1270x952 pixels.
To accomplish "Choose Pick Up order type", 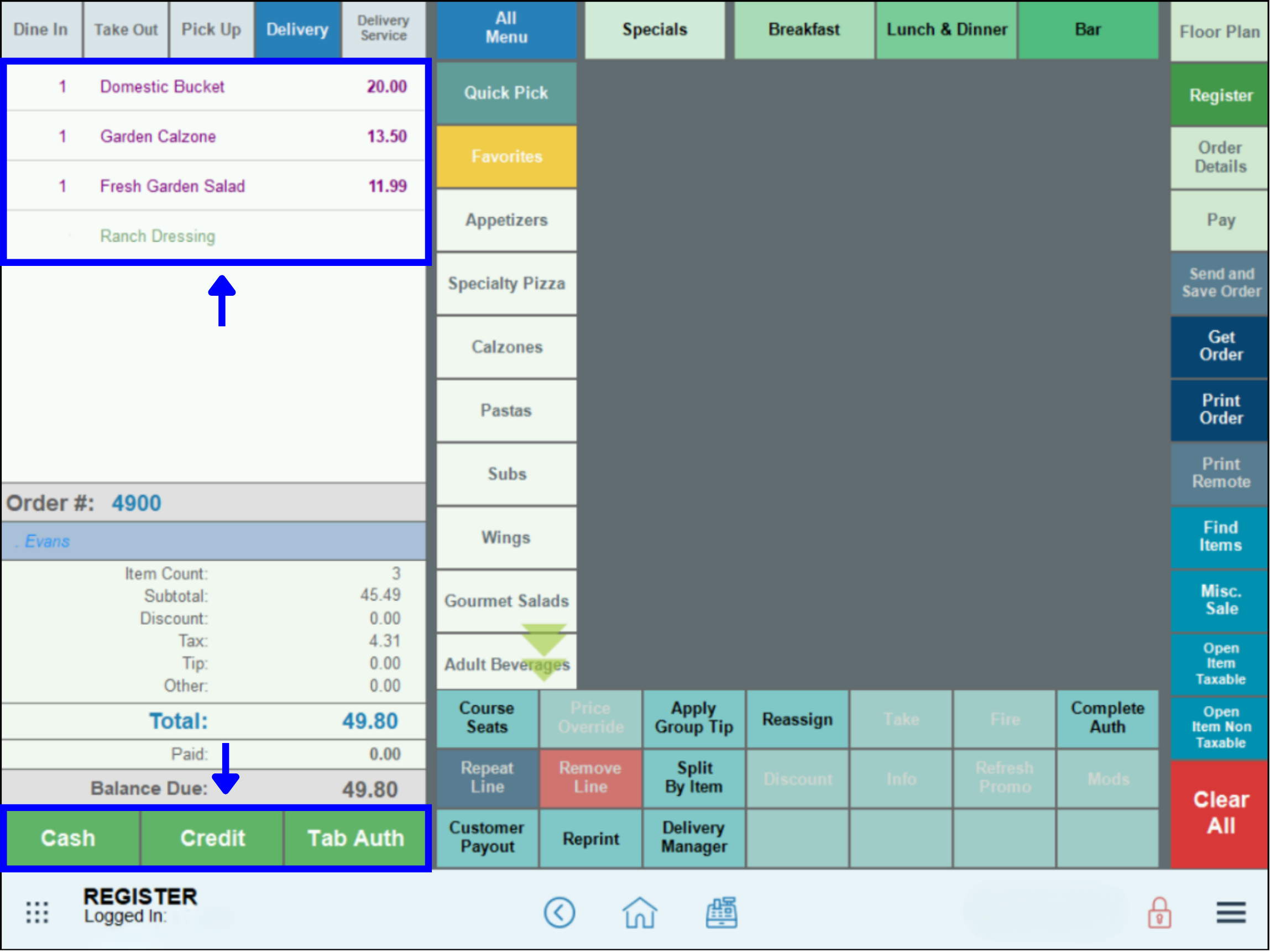I will pos(211,29).
